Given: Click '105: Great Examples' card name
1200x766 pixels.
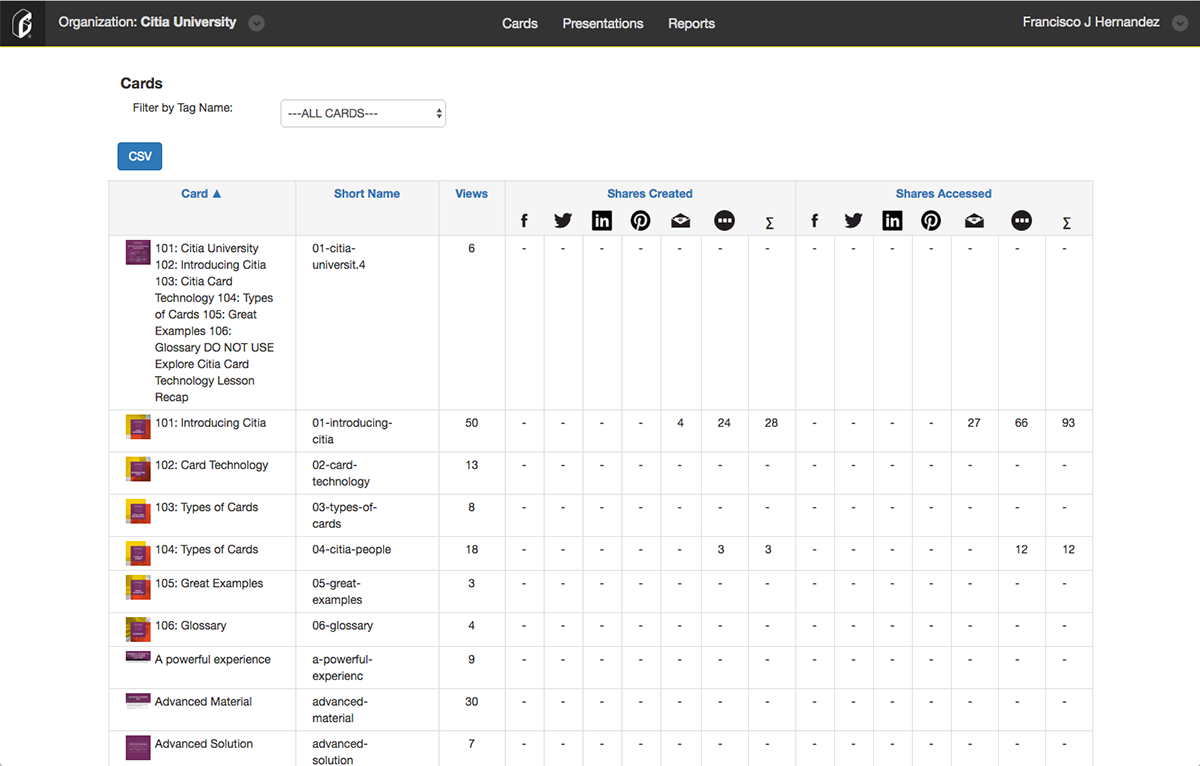Looking at the screenshot, I should click(209, 583).
